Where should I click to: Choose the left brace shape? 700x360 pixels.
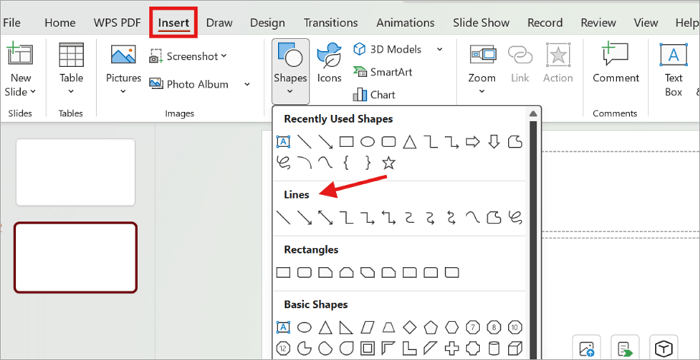click(x=346, y=163)
